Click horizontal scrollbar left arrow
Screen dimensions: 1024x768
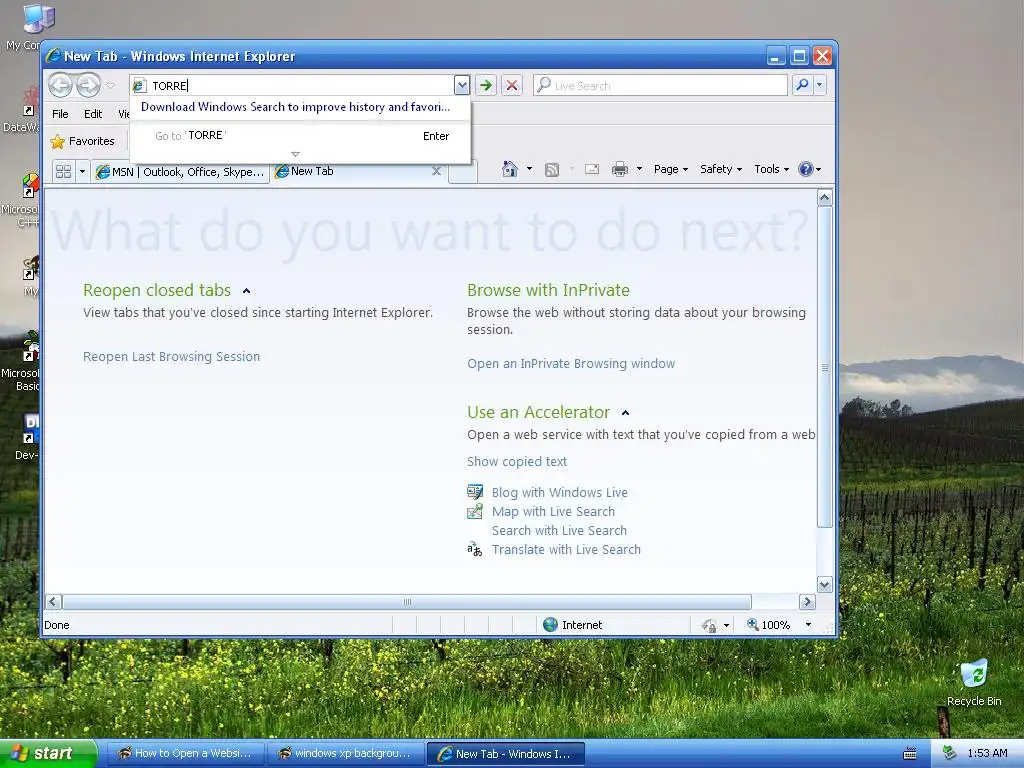pyautogui.click(x=54, y=601)
